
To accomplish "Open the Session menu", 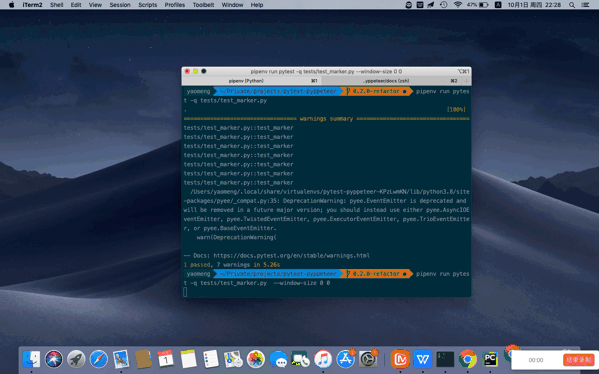I will click(x=120, y=5).
